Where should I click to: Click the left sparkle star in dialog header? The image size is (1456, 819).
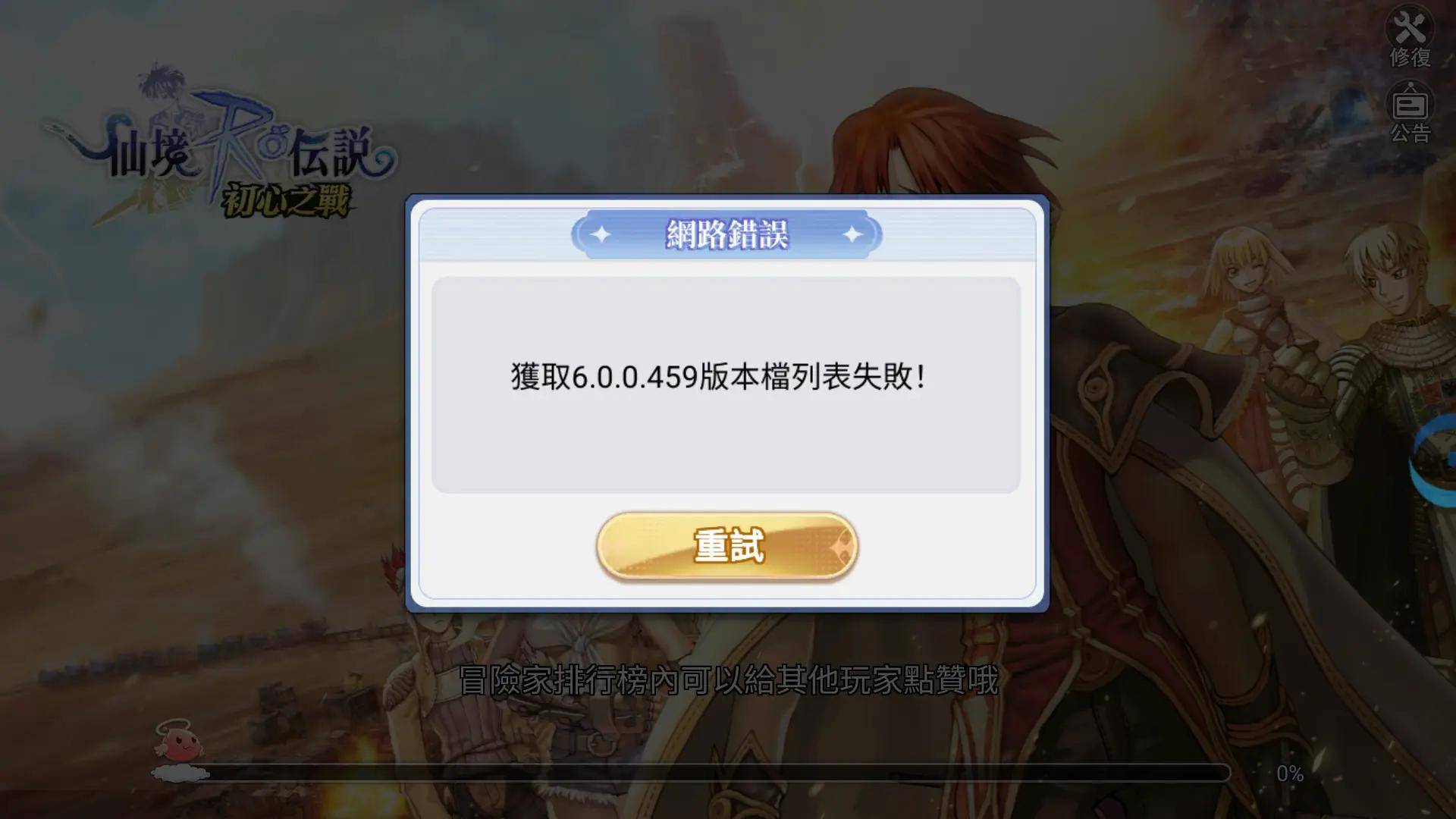click(601, 234)
